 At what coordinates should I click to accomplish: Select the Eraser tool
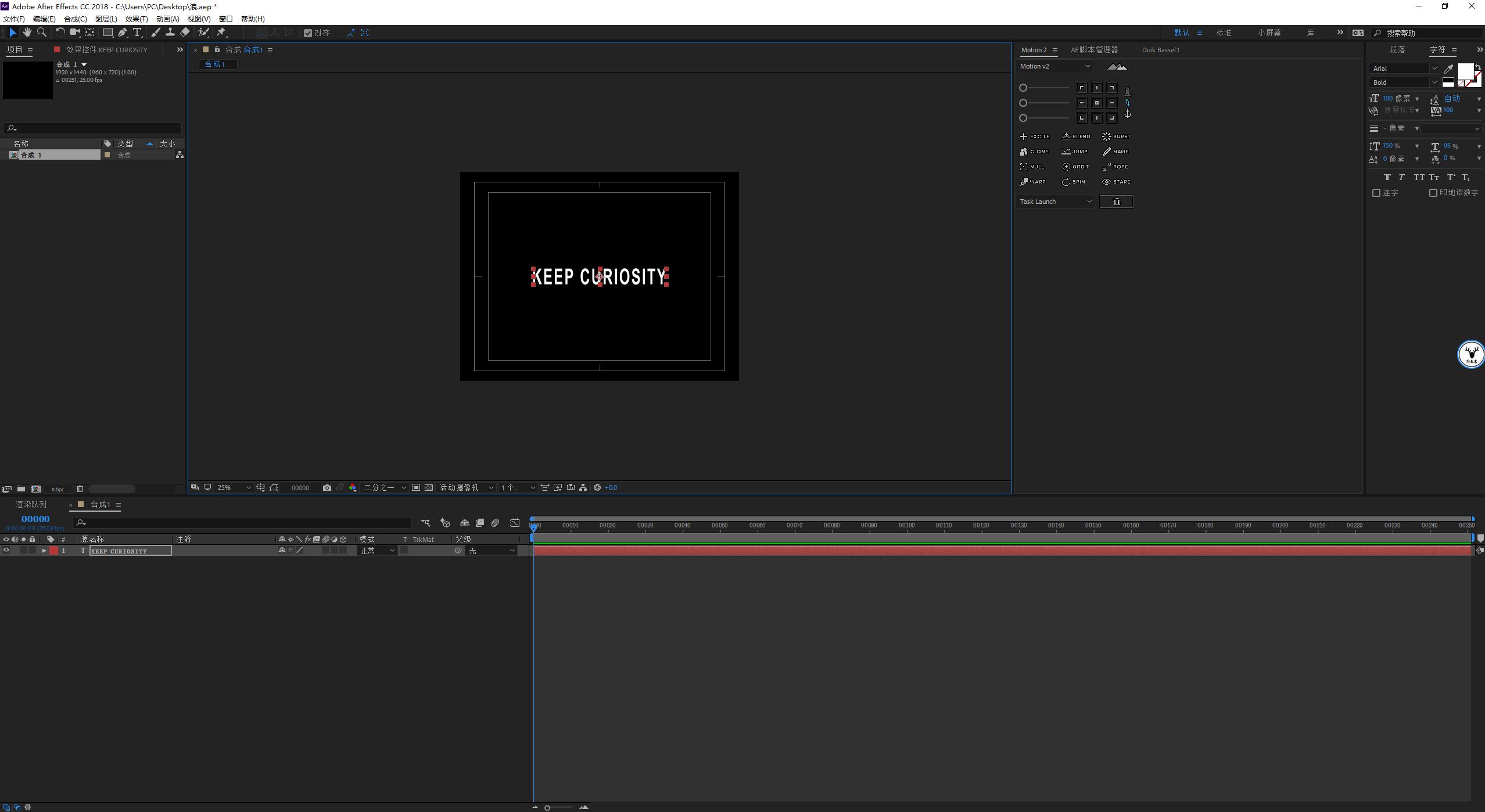(x=185, y=33)
